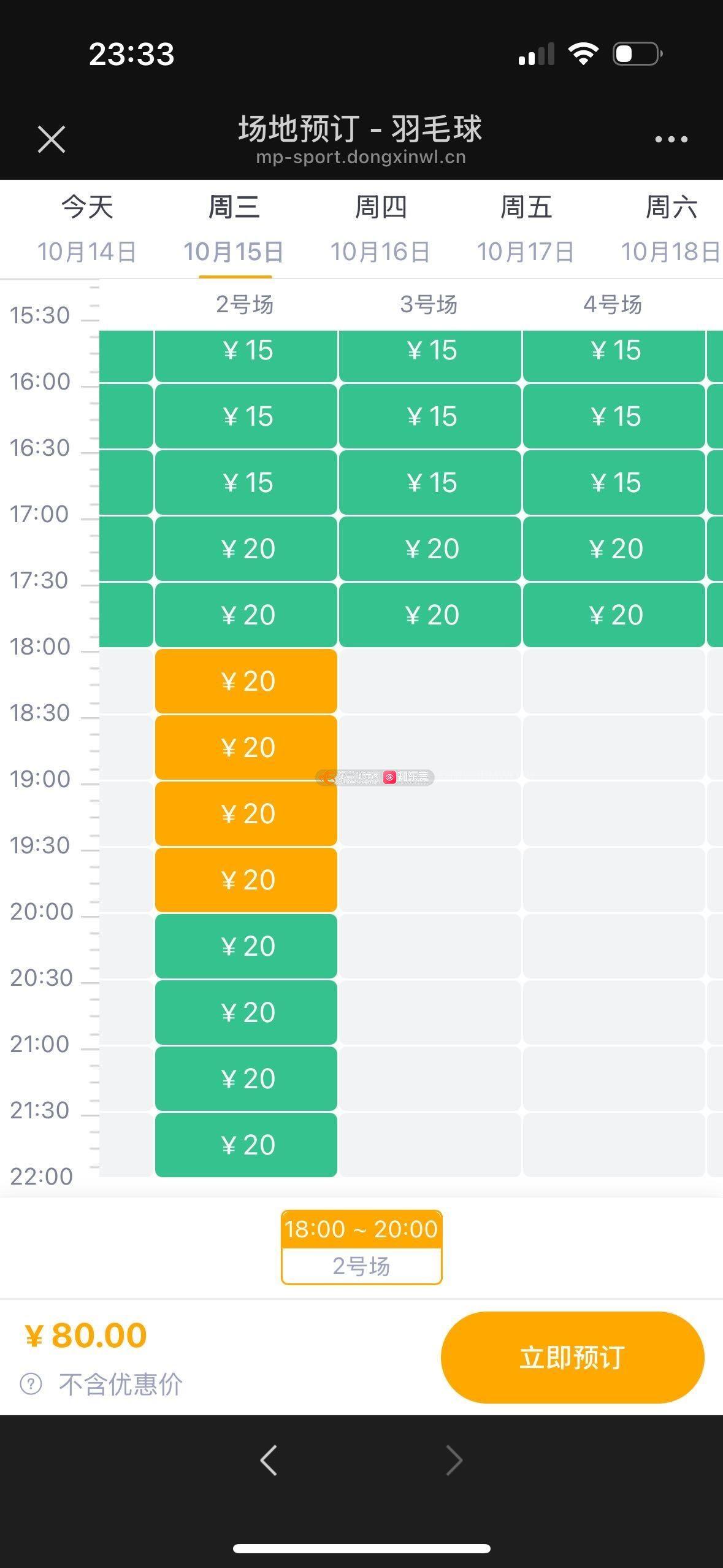This screenshot has width=723, height=1568.
Task: Tap the 不含优惠价 price note
Action: (x=121, y=1384)
